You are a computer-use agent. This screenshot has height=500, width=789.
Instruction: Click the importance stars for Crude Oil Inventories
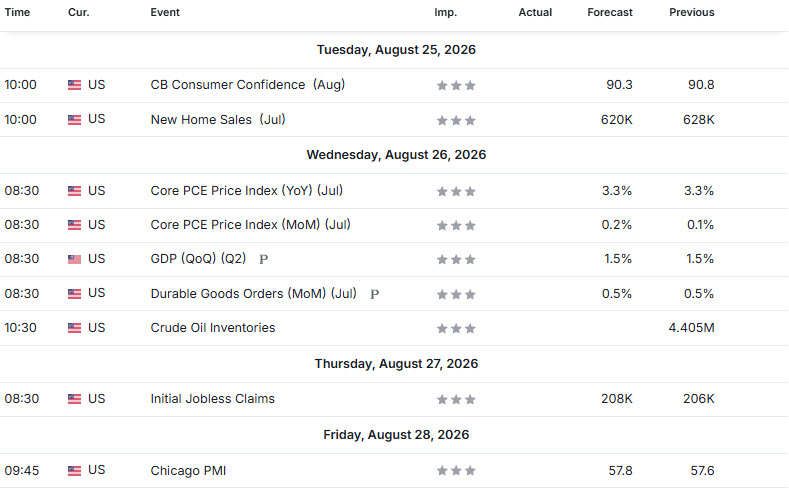pyautogui.click(x=456, y=328)
